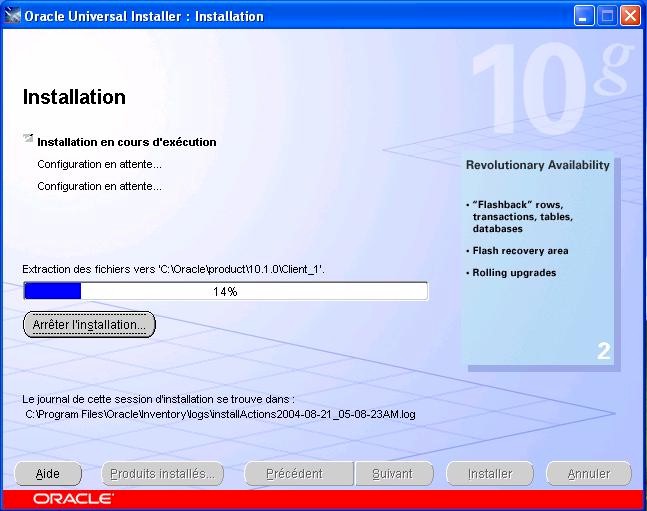Screen dimensions: 647x511
Task: Click the first Configuration en attente line
Action: 99,164
